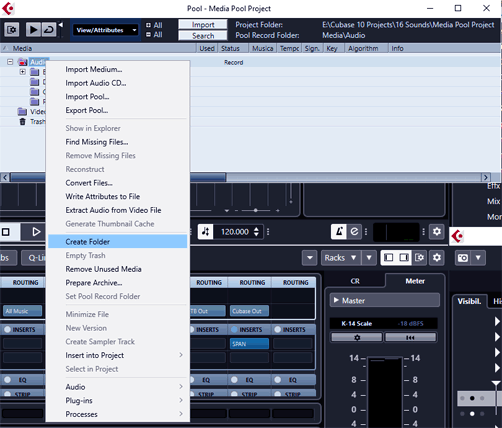
Task: Click the Info column header
Action: pos(397,48)
